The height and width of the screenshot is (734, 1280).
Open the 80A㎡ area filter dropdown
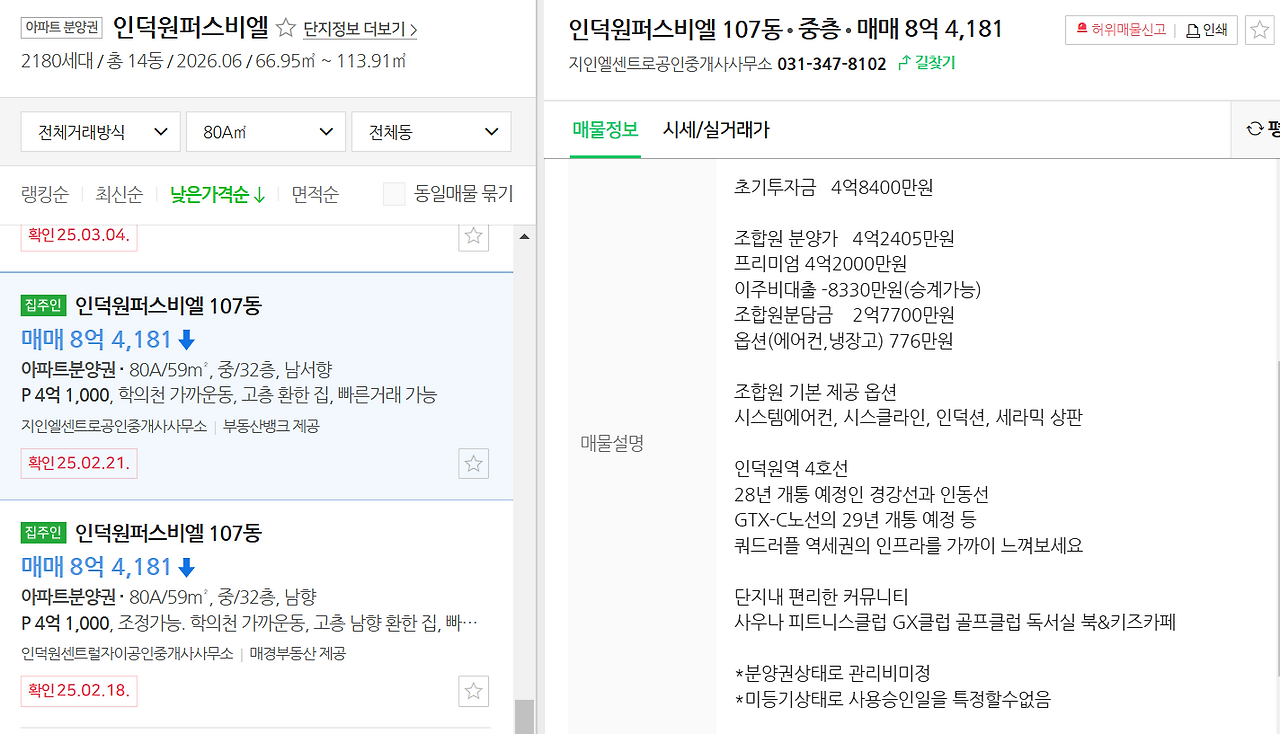(265, 131)
